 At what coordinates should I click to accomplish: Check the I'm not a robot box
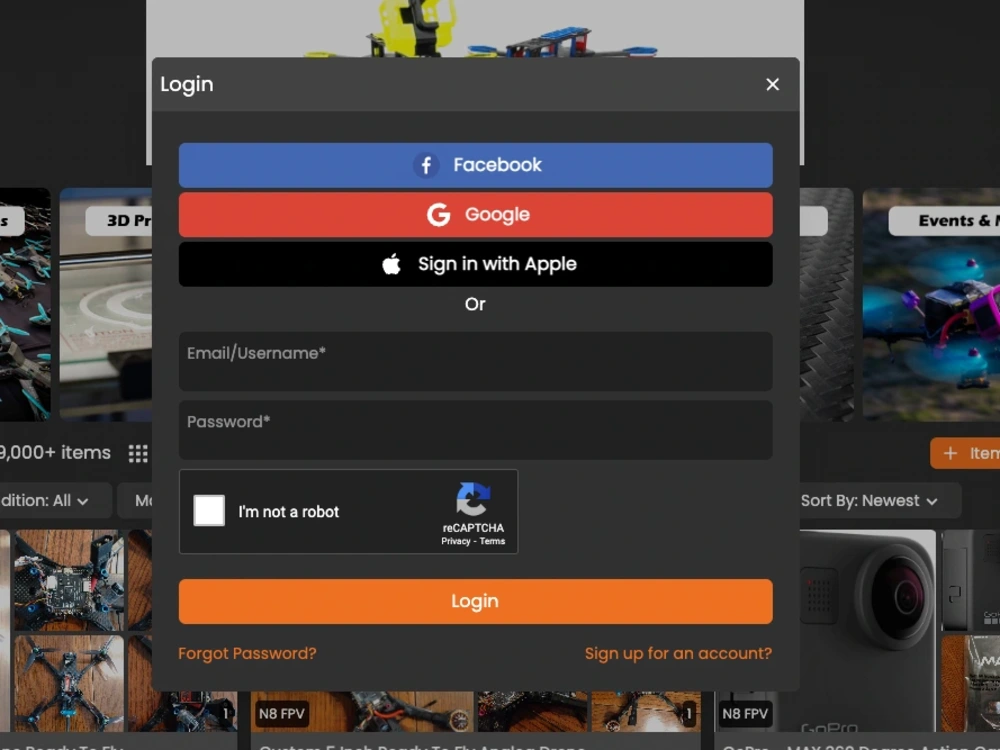(x=209, y=510)
